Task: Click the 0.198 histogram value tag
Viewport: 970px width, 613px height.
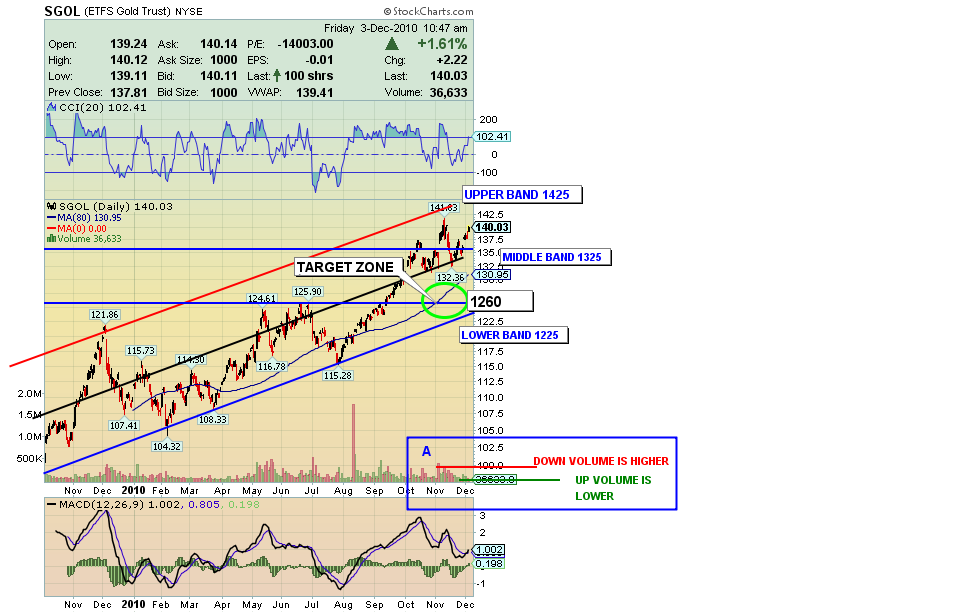Action: tap(489, 564)
